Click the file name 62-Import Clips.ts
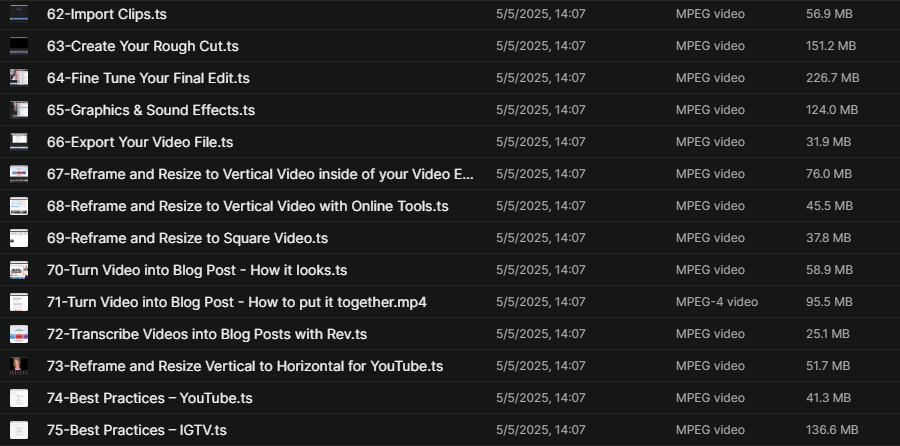Image resolution: width=900 pixels, height=446 pixels. [x=108, y=14]
